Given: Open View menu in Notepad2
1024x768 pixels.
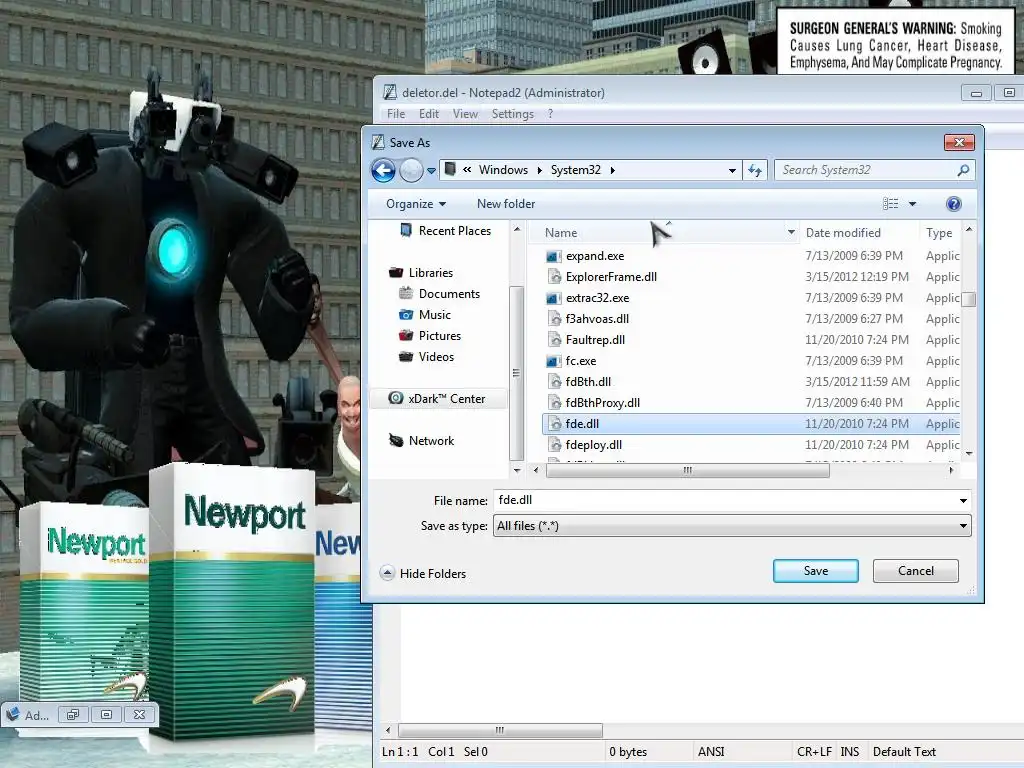Looking at the screenshot, I should pos(465,114).
